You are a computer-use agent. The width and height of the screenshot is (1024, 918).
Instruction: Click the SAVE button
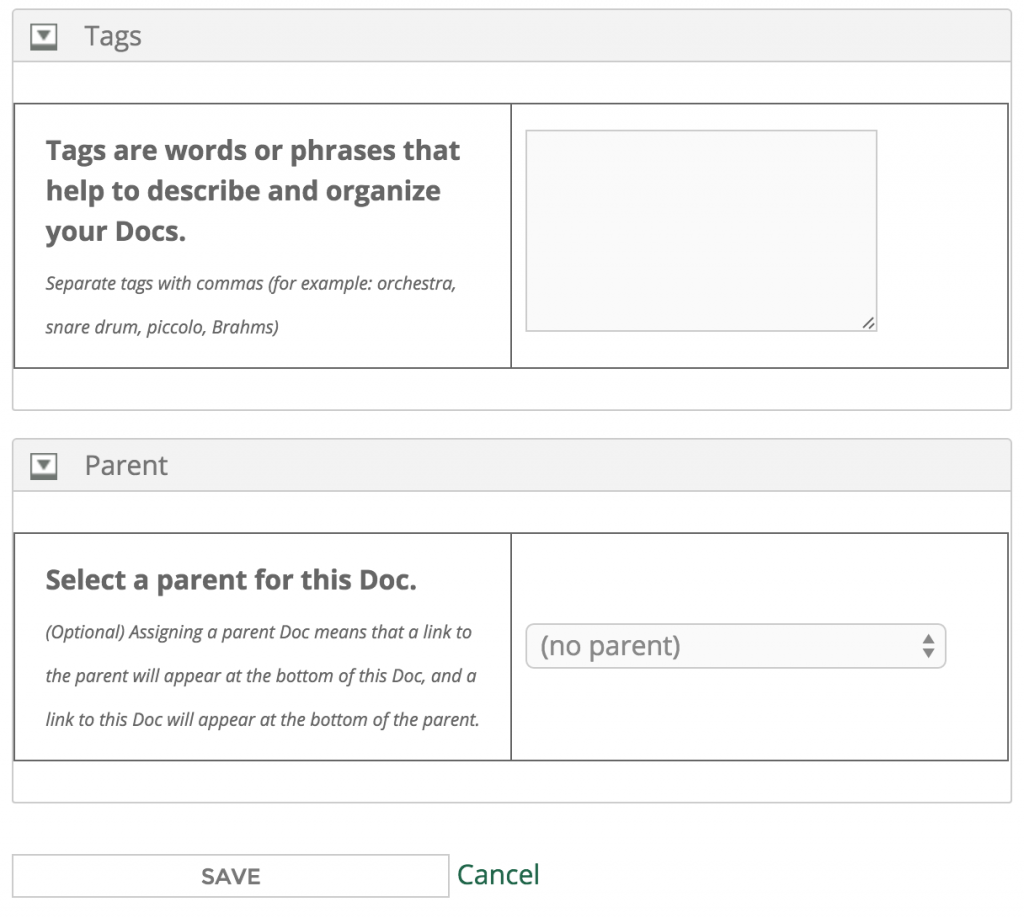click(x=231, y=876)
